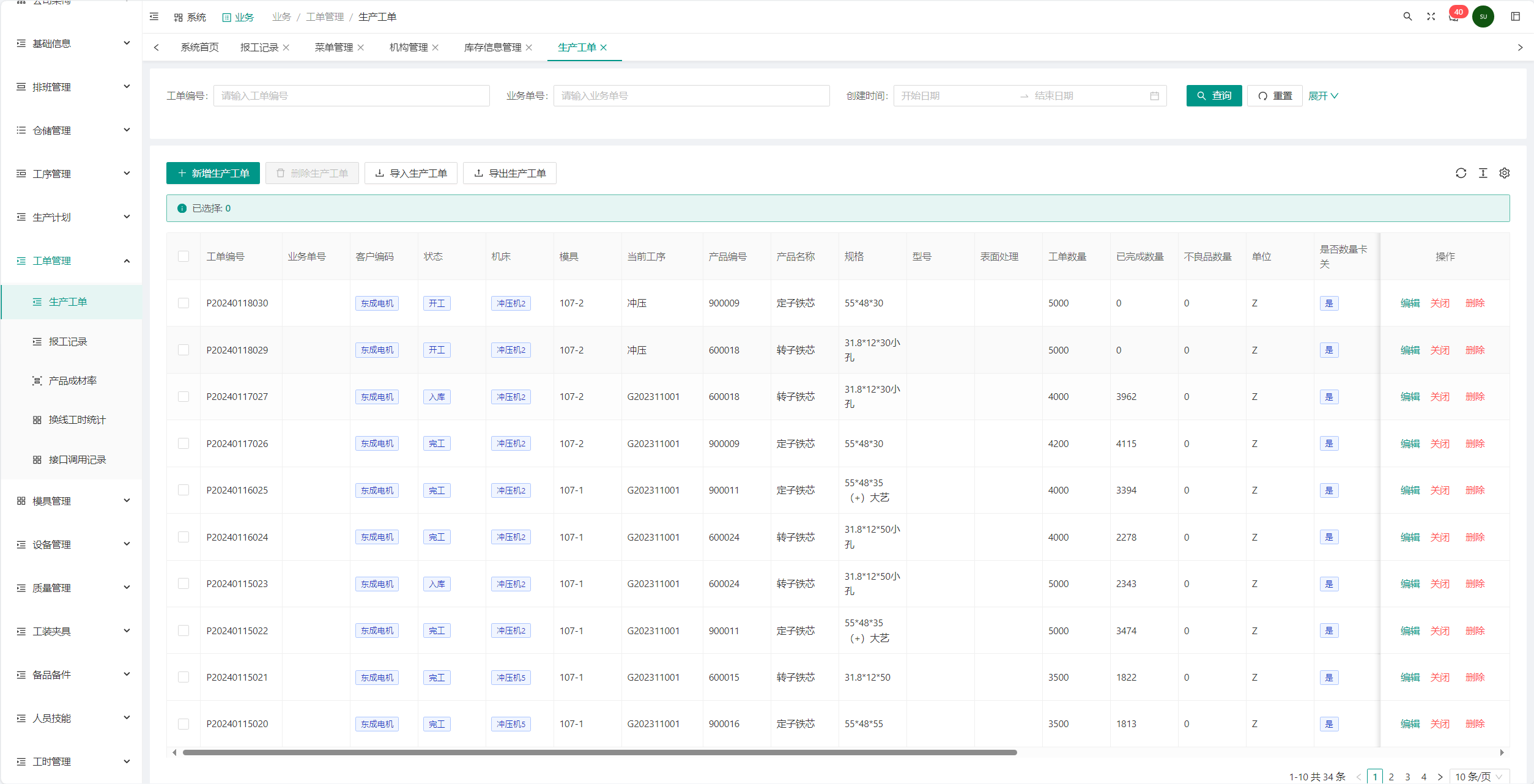Switch to the 菜单管理 tab
The height and width of the screenshot is (784, 1534).
tap(333, 48)
